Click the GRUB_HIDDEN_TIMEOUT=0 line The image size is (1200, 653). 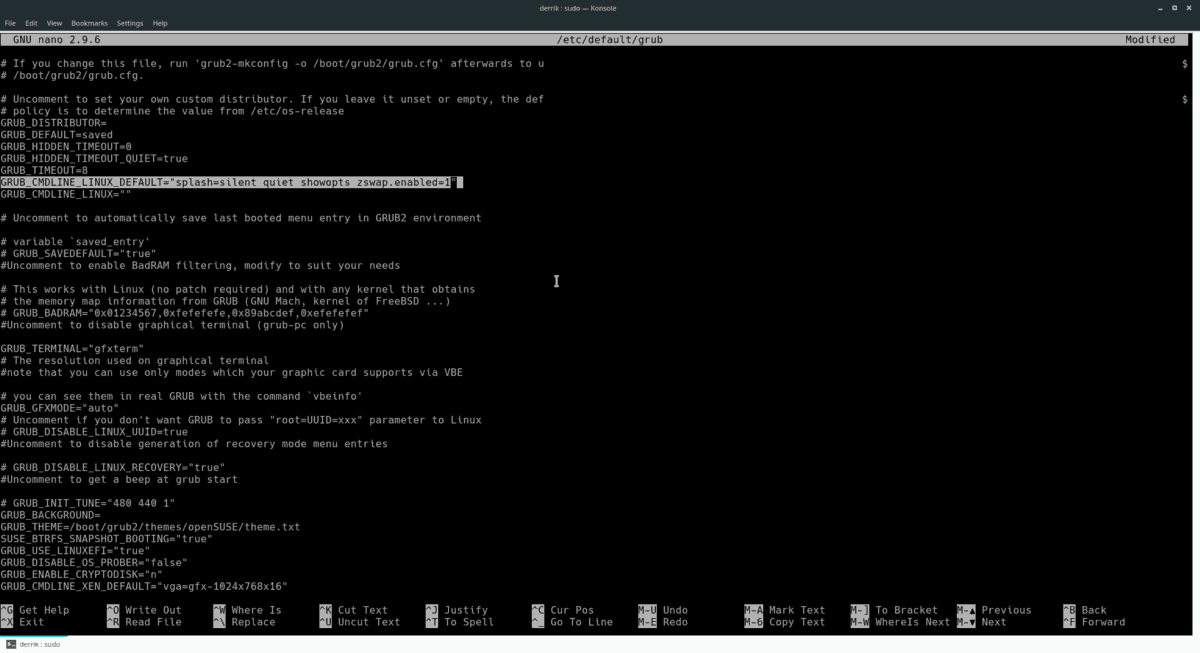[x=66, y=146]
